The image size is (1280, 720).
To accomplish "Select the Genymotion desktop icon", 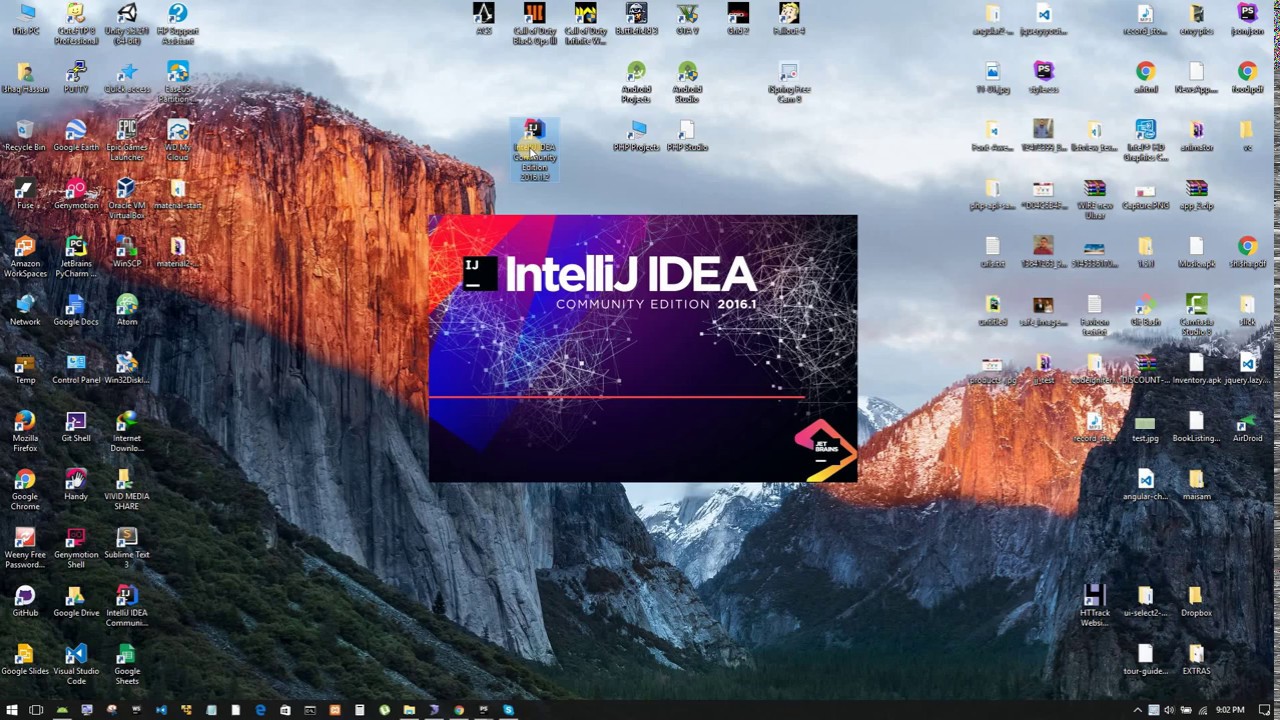I will click(76, 195).
